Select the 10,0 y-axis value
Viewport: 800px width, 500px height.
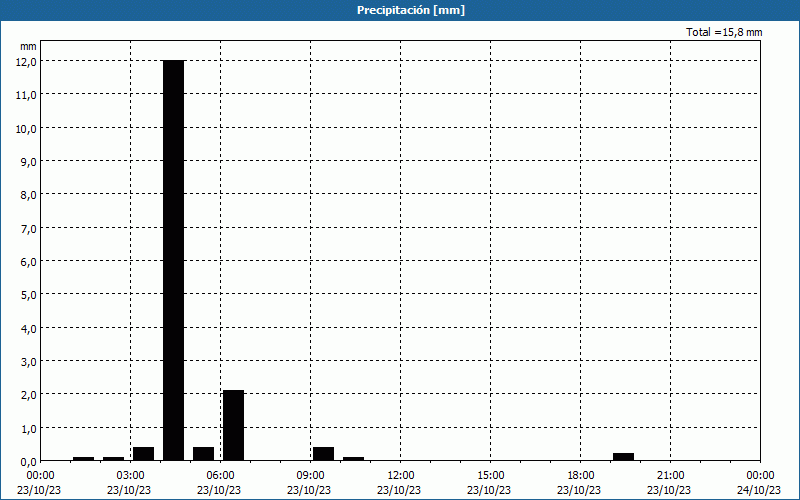(x=26, y=129)
